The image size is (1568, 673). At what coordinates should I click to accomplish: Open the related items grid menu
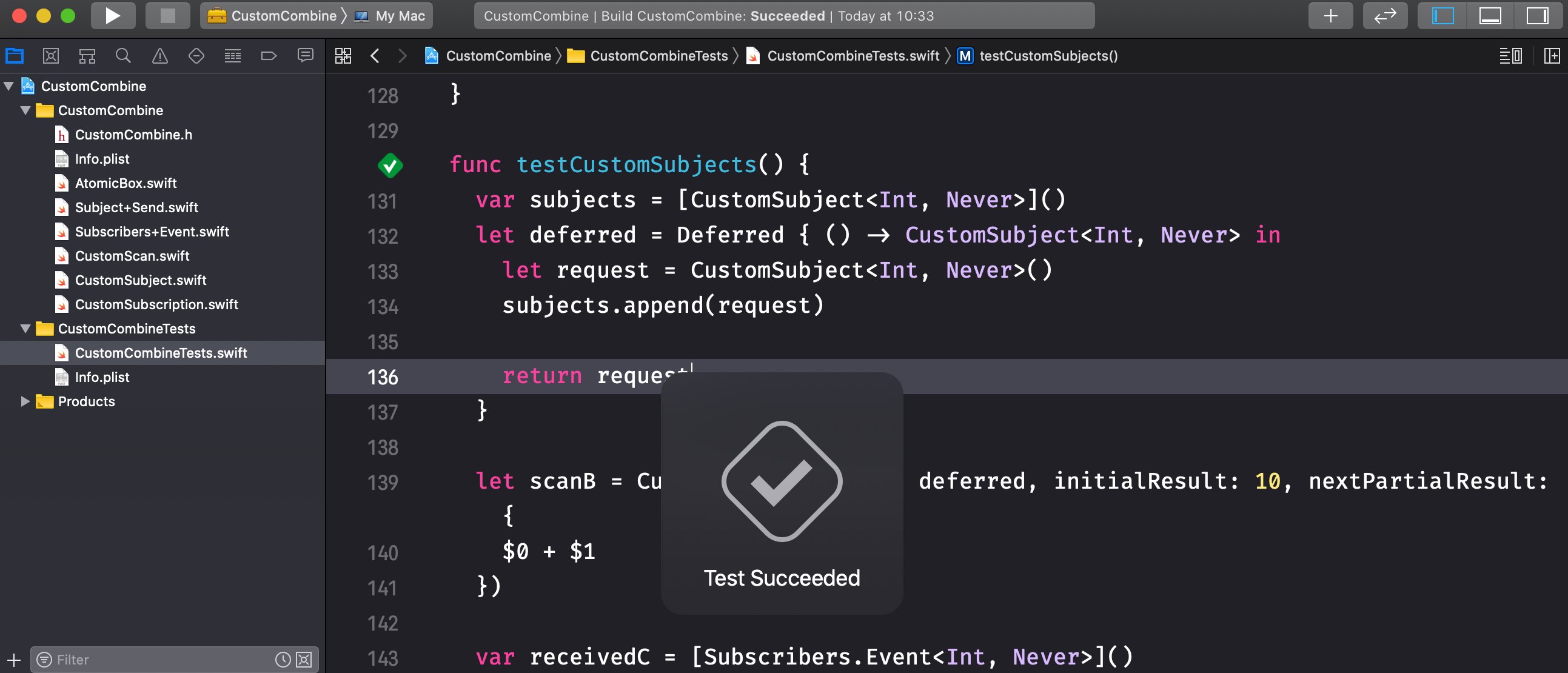pyautogui.click(x=343, y=56)
